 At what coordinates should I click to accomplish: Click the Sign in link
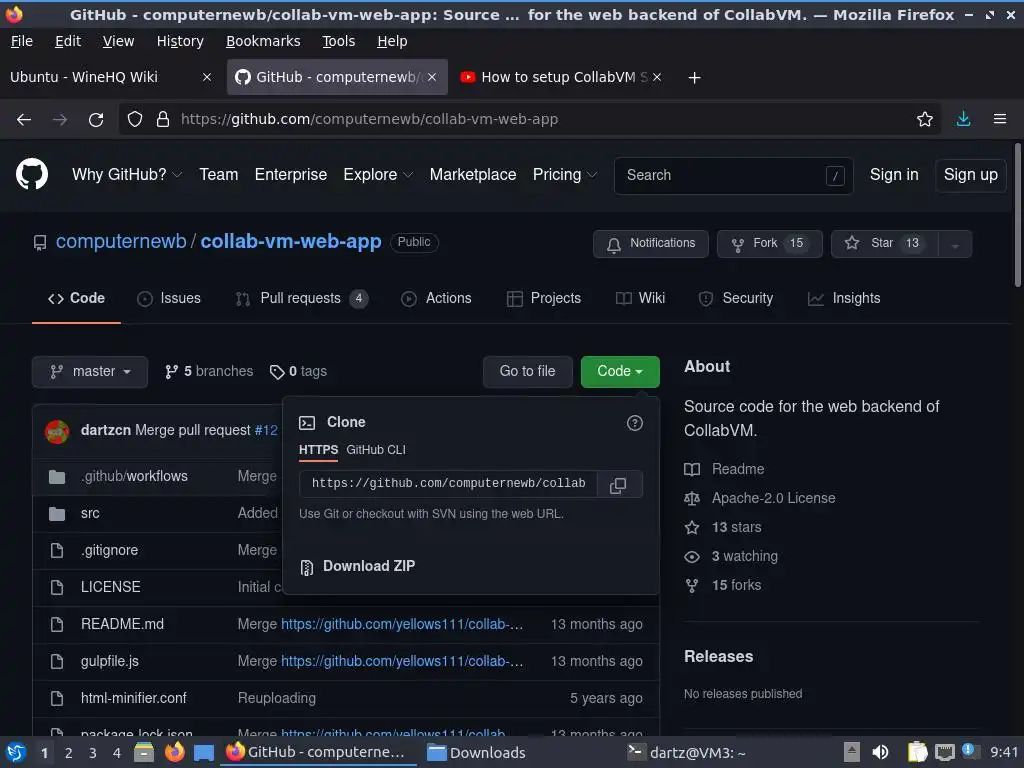coord(893,175)
